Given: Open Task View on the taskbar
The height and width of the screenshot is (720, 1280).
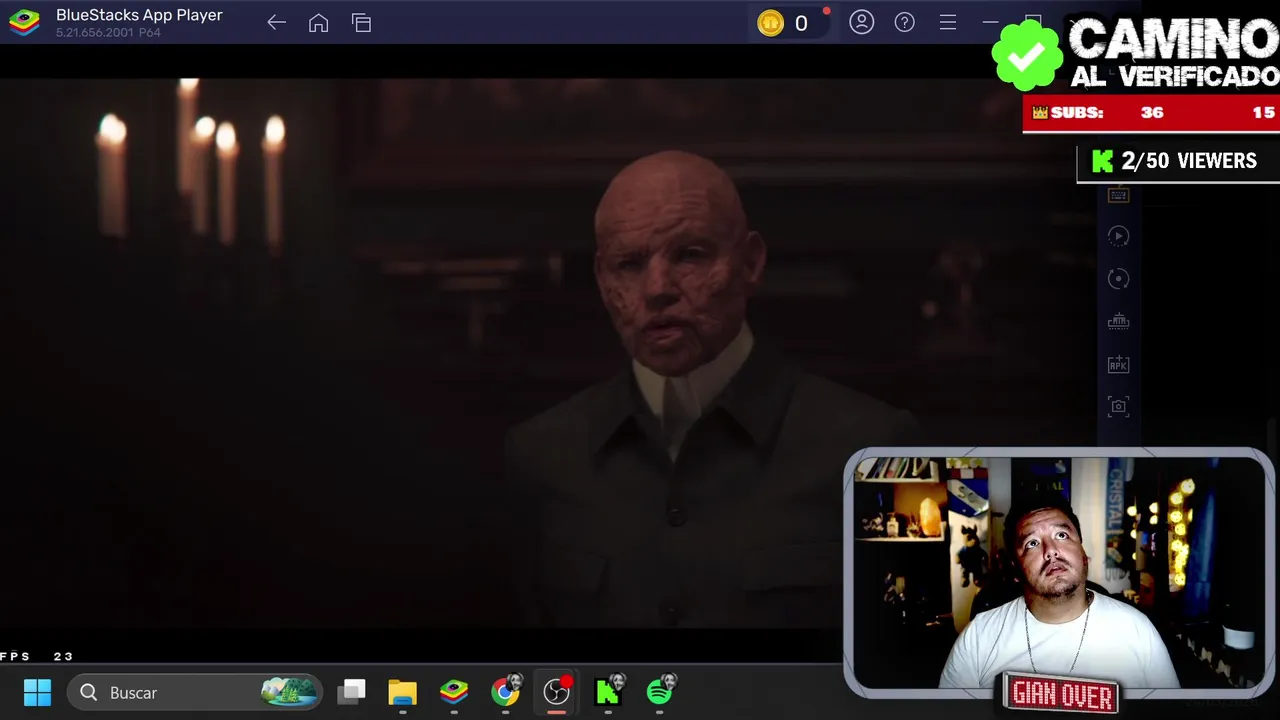Looking at the screenshot, I should [352, 692].
